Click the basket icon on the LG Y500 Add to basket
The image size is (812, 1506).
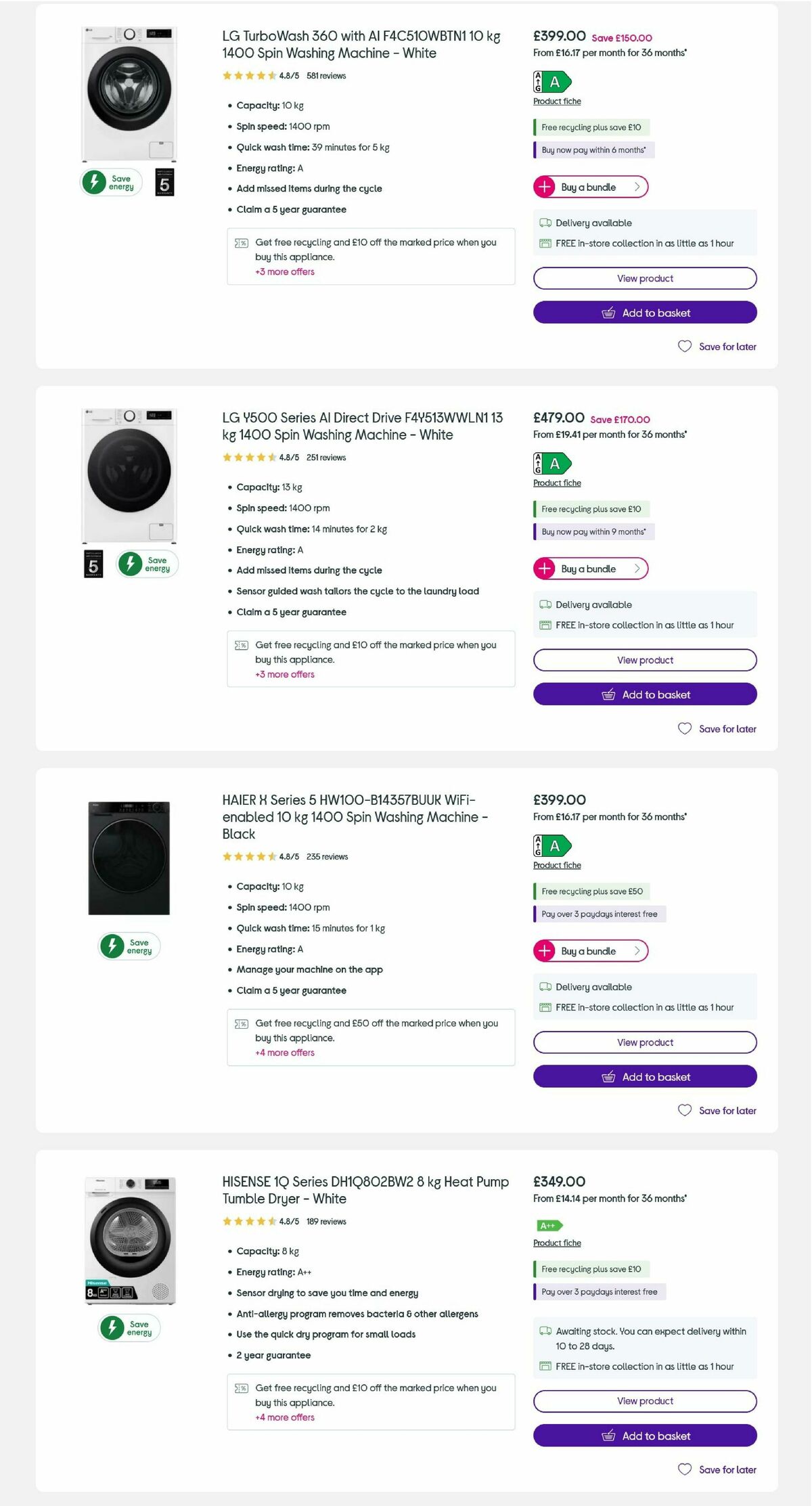pos(608,694)
